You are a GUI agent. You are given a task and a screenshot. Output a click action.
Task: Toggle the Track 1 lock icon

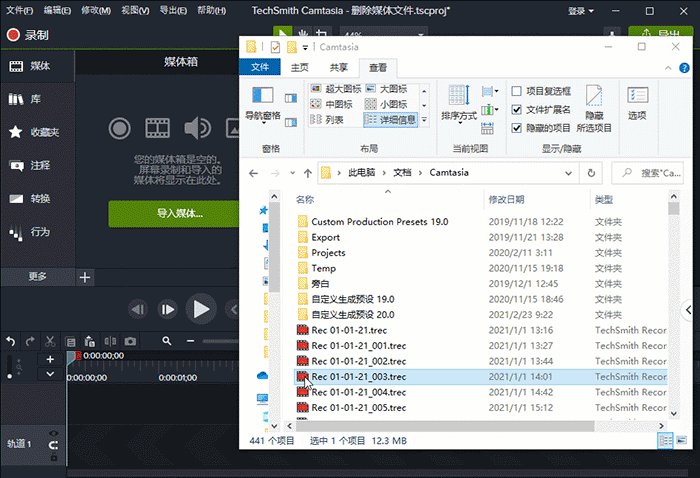click(x=54, y=457)
